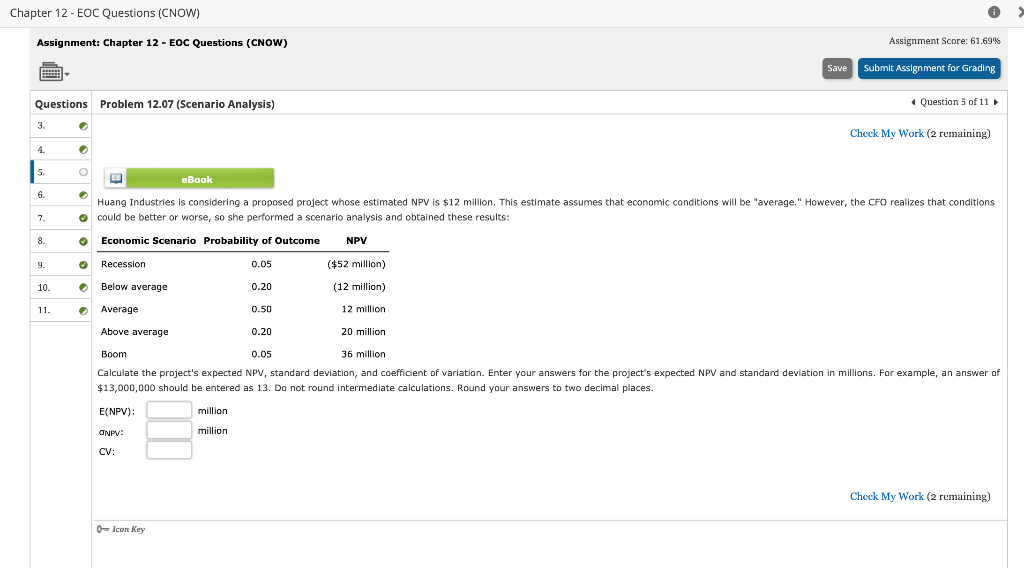Click the CV input field
Image resolution: width=1024 pixels, height=568 pixels.
coord(169,450)
